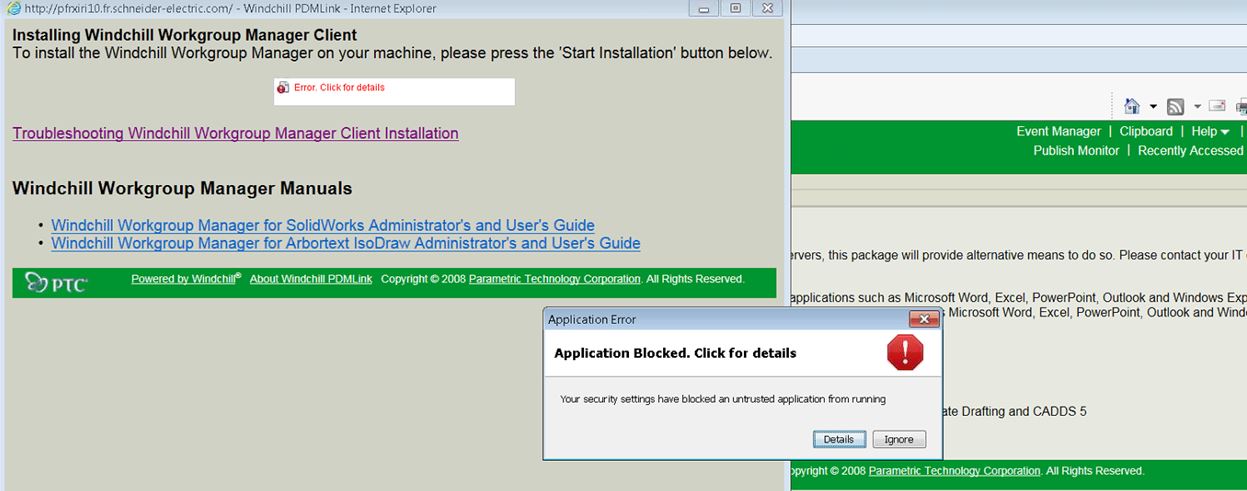Click the Read Mail icon in browser toolbar
The width and height of the screenshot is (1247, 491).
pyautogui.click(x=1217, y=106)
